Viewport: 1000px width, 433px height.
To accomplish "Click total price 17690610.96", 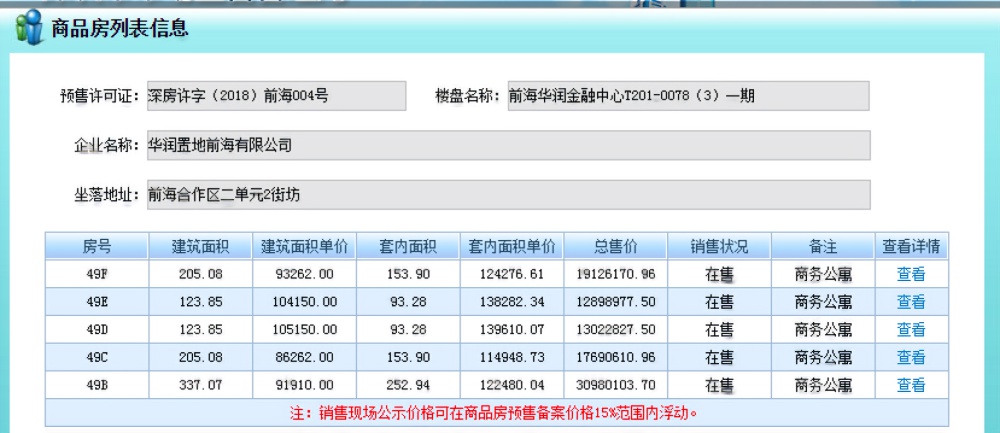I will click(615, 357).
